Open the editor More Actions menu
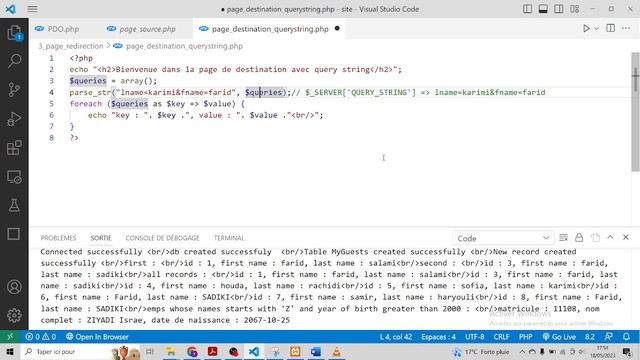640x360 pixels. pyautogui.click(x=626, y=28)
